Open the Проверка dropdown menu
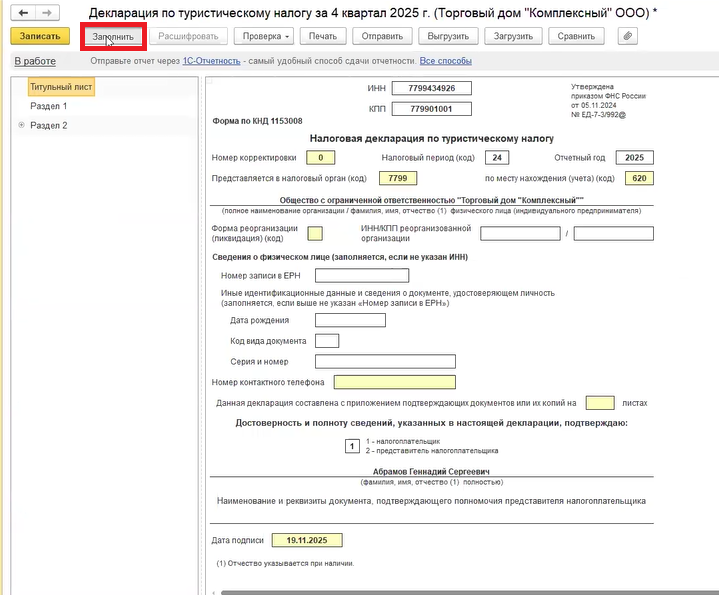 point(263,36)
